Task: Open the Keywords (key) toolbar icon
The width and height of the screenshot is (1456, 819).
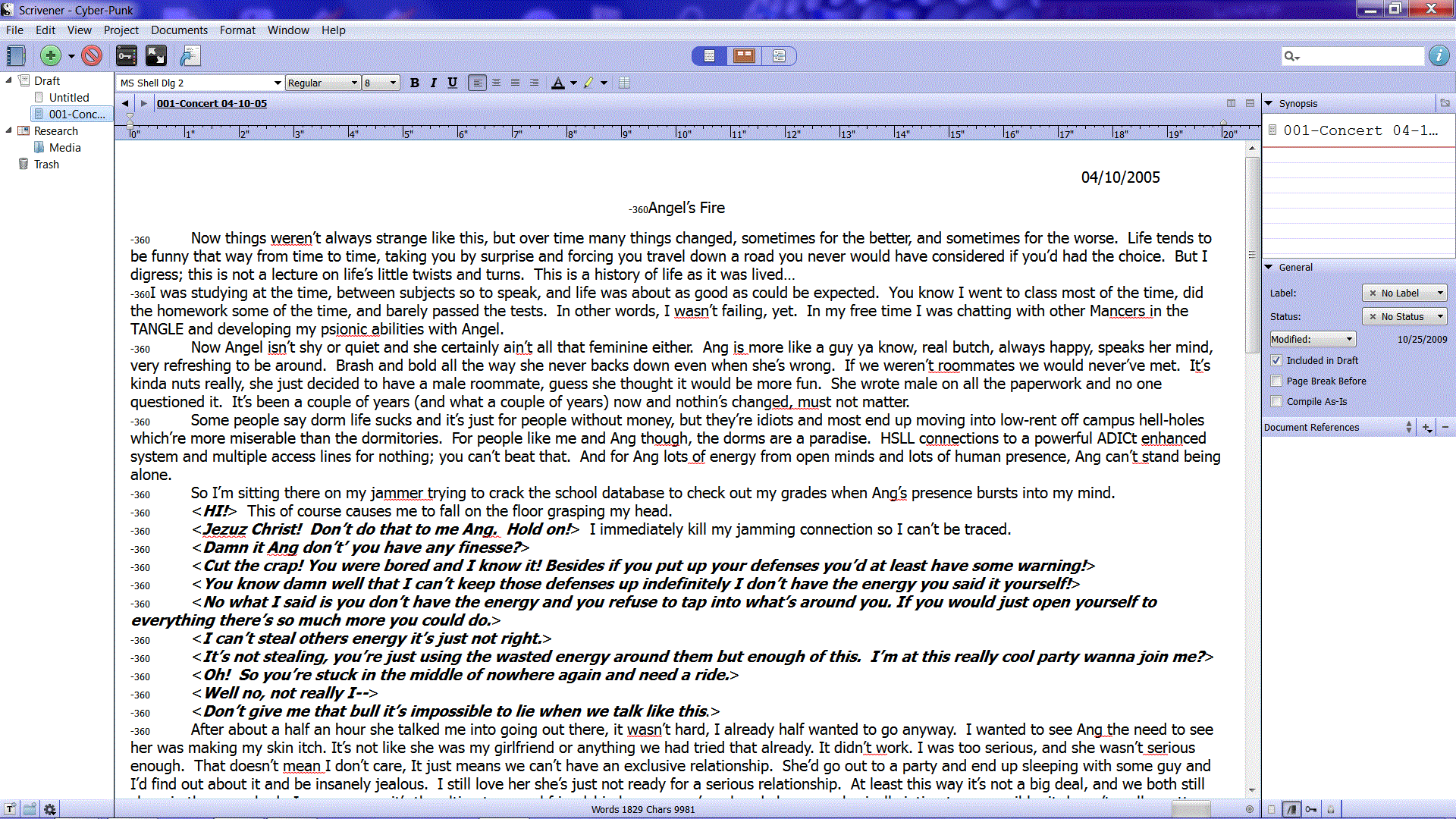Action: click(x=127, y=55)
